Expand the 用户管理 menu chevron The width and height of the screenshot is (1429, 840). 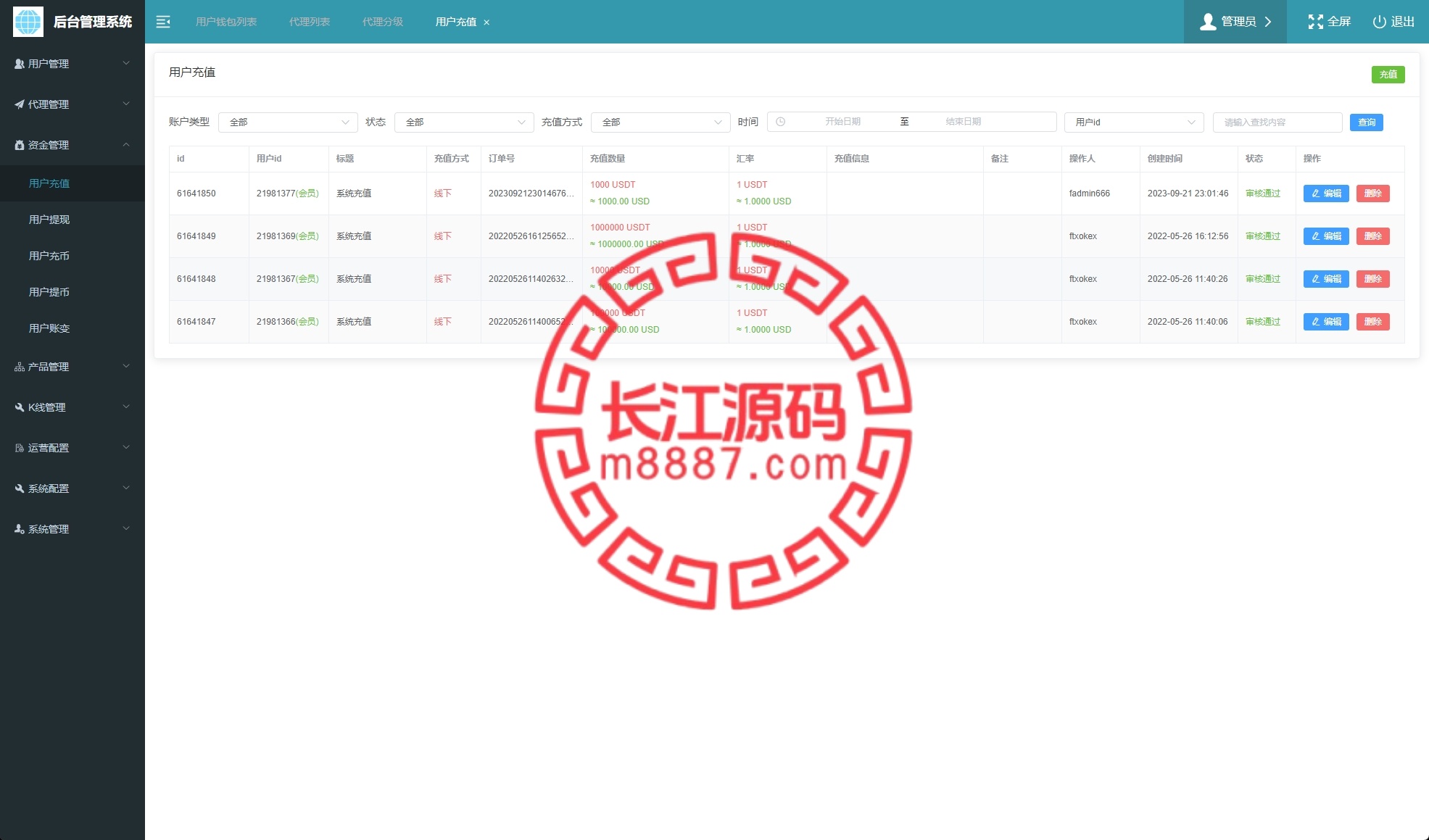click(126, 63)
